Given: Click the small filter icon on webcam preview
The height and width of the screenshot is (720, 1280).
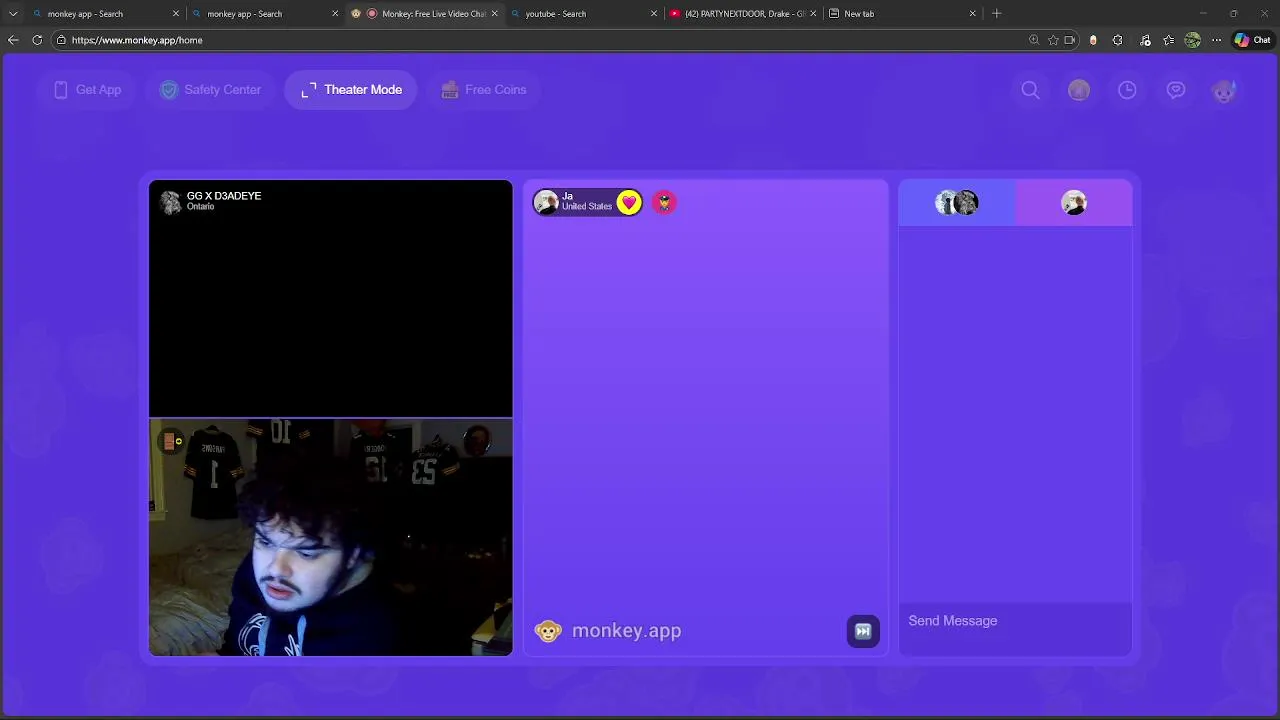Looking at the screenshot, I should click(x=172, y=441).
